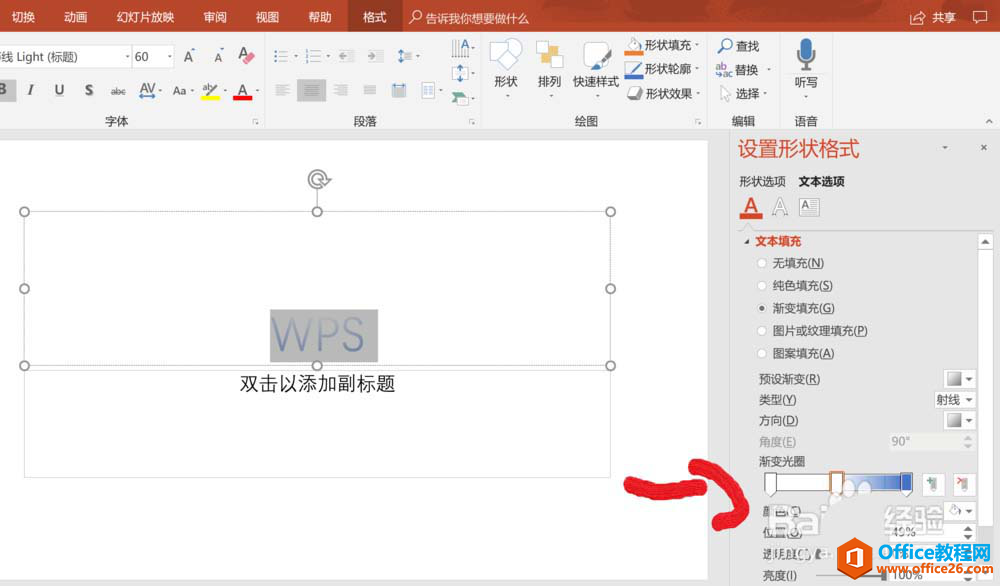Click the 形状填充 shape fill button
1000x586 pixels.
click(660, 45)
